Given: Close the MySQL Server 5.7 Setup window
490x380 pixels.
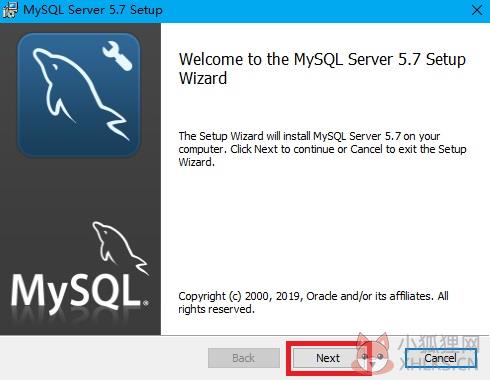Looking at the screenshot, I should [477, 10].
